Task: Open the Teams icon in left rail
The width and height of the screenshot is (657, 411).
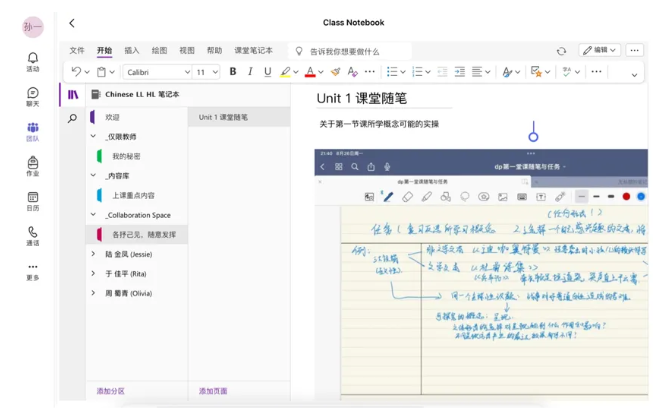Action: [33, 131]
